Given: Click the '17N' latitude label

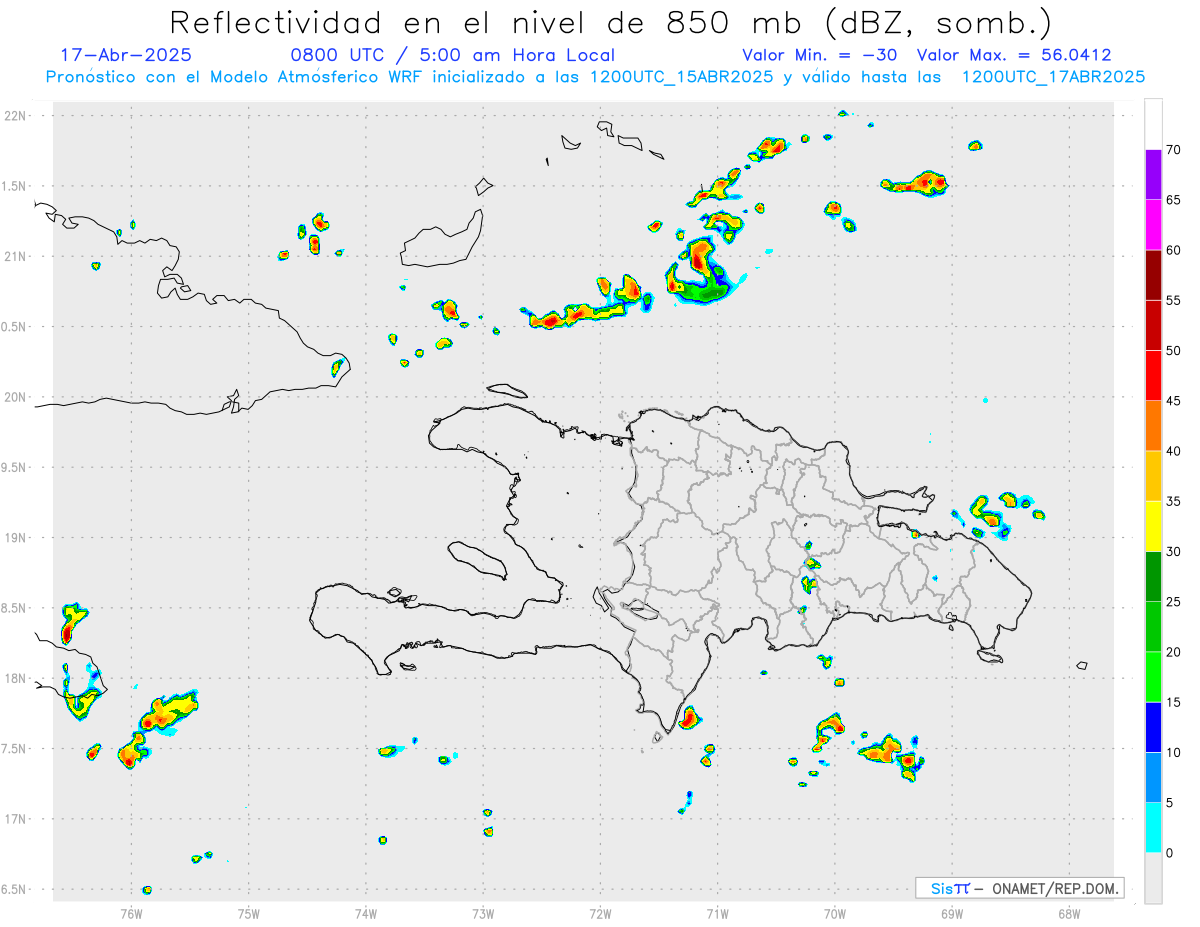Looking at the screenshot, I should coord(16,819).
